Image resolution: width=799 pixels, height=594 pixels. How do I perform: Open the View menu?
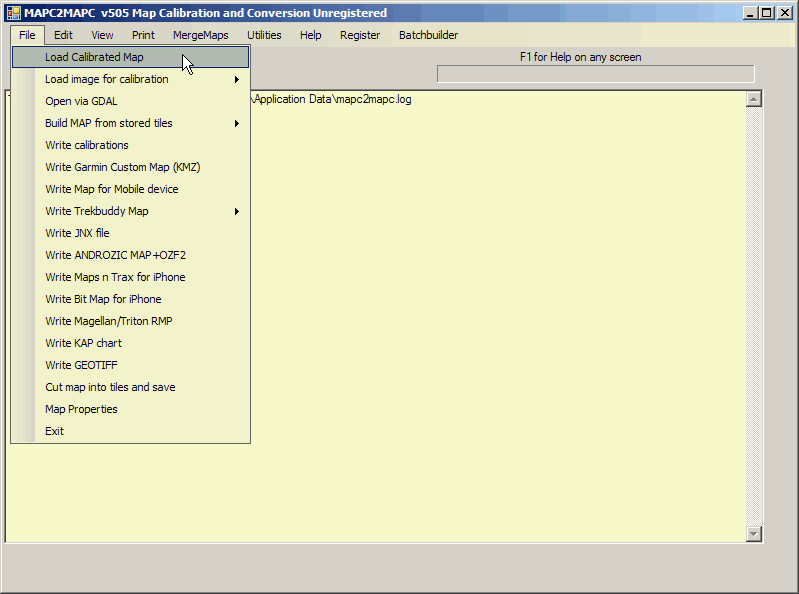(x=102, y=35)
